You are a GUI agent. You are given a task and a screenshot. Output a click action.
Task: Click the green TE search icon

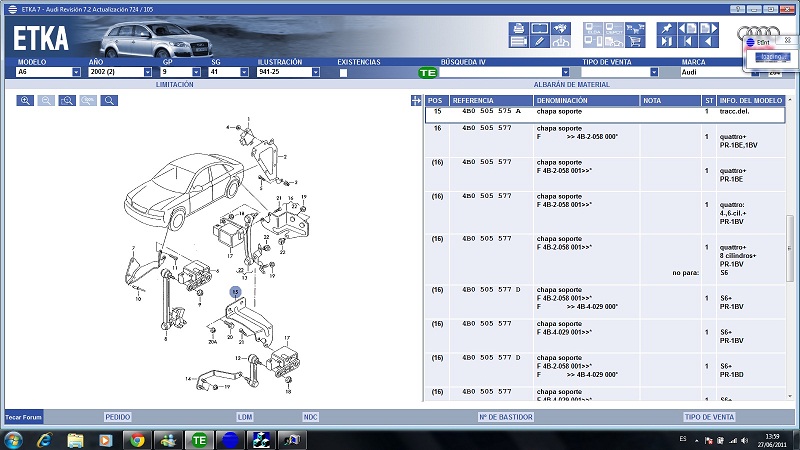click(427, 73)
